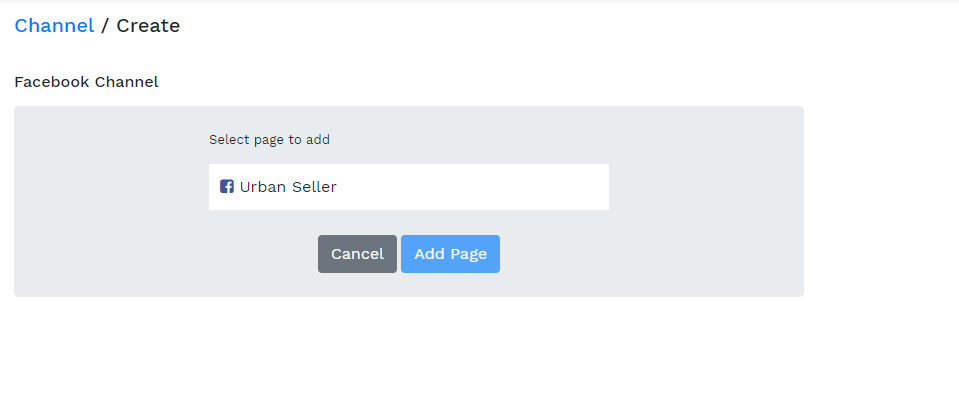This screenshot has height=400, width=959.
Task: Select the Urban Seller page row
Action: point(408,187)
